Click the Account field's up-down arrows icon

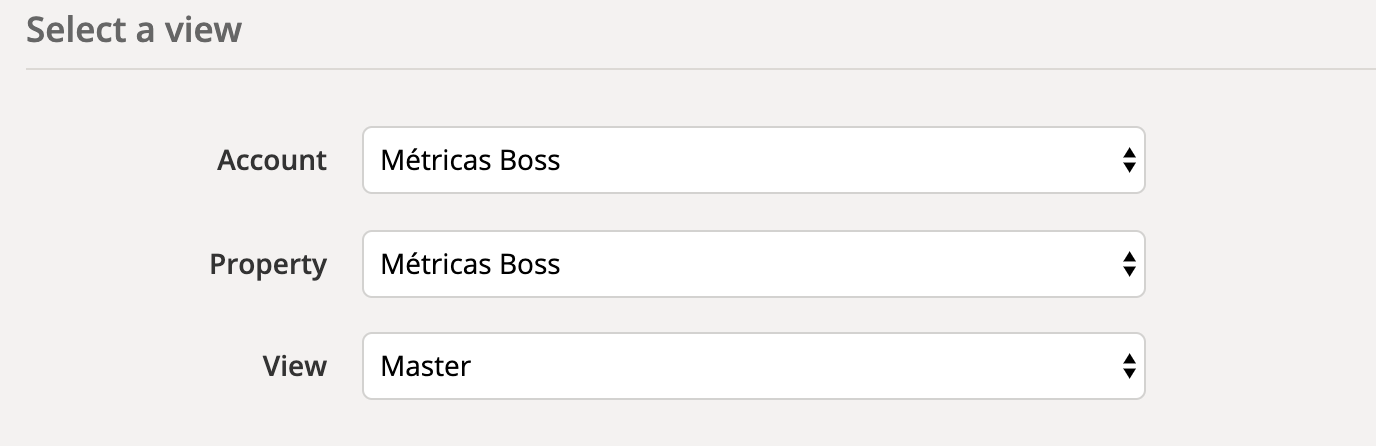[x=1128, y=160]
